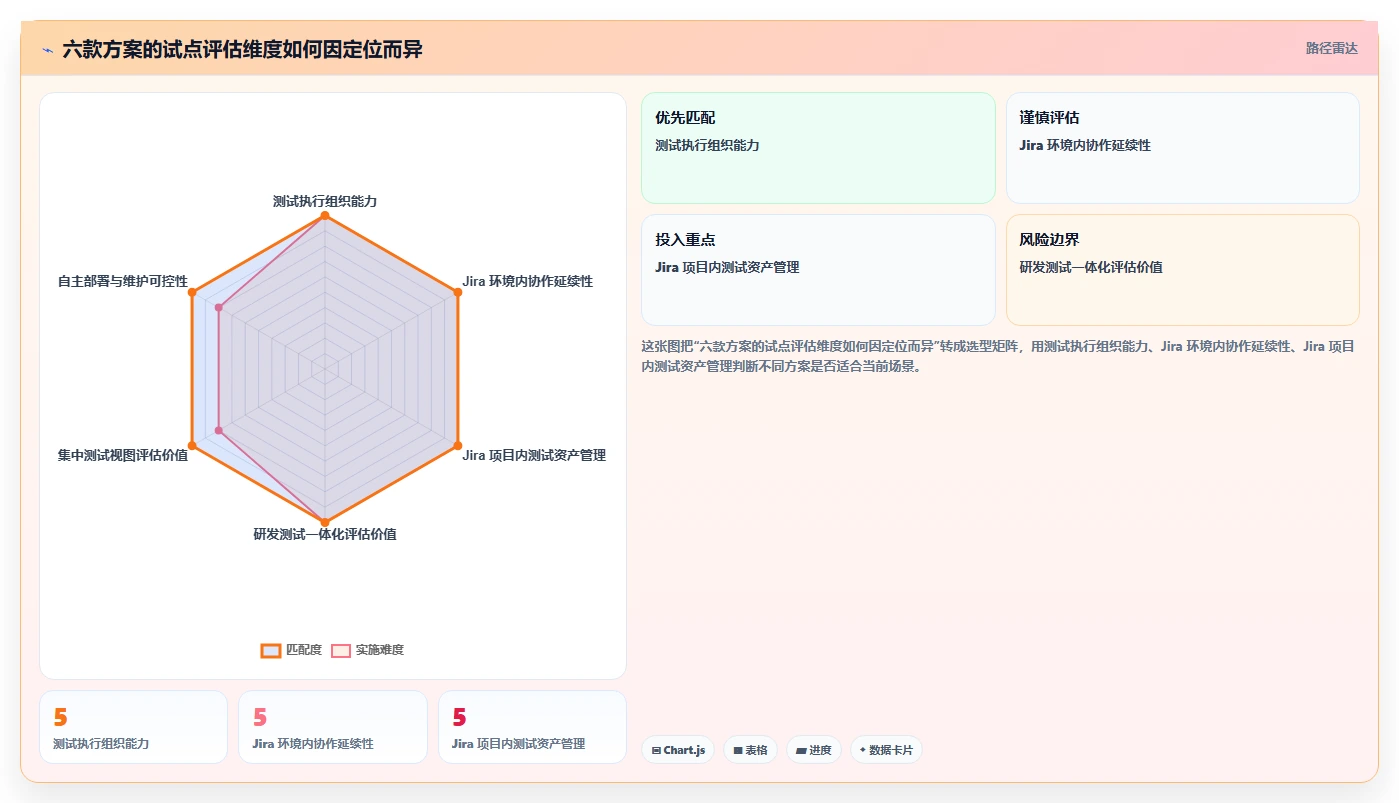The height and width of the screenshot is (803, 1399).
Task: Select the 进度 tag chip
Action: pyautogui.click(x=814, y=750)
